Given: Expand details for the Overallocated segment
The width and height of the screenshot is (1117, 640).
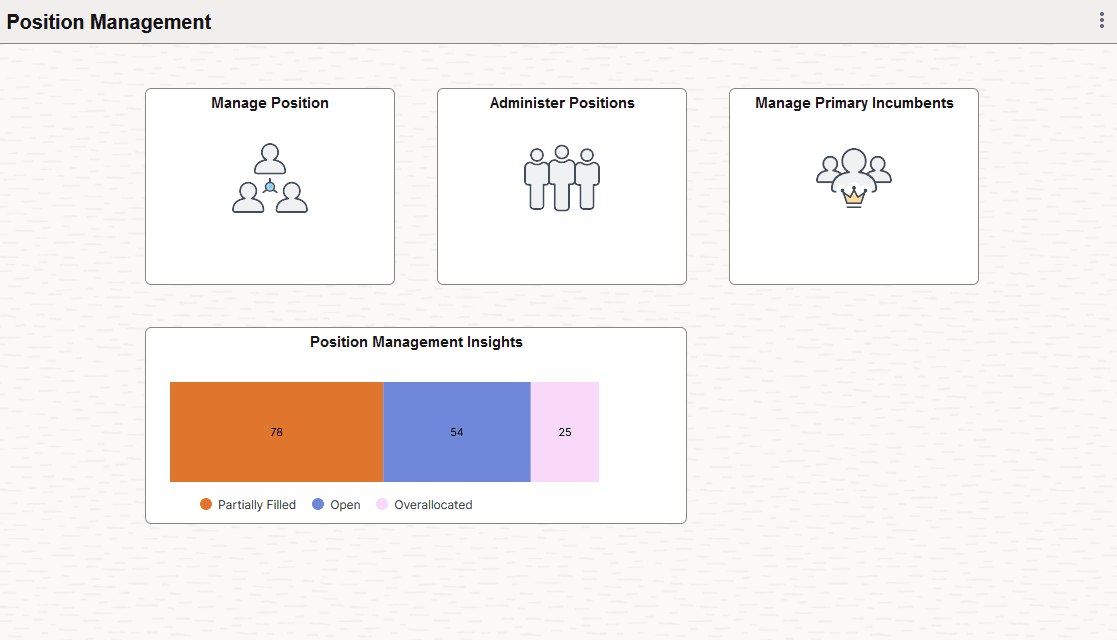Looking at the screenshot, I should click(564, 432).
